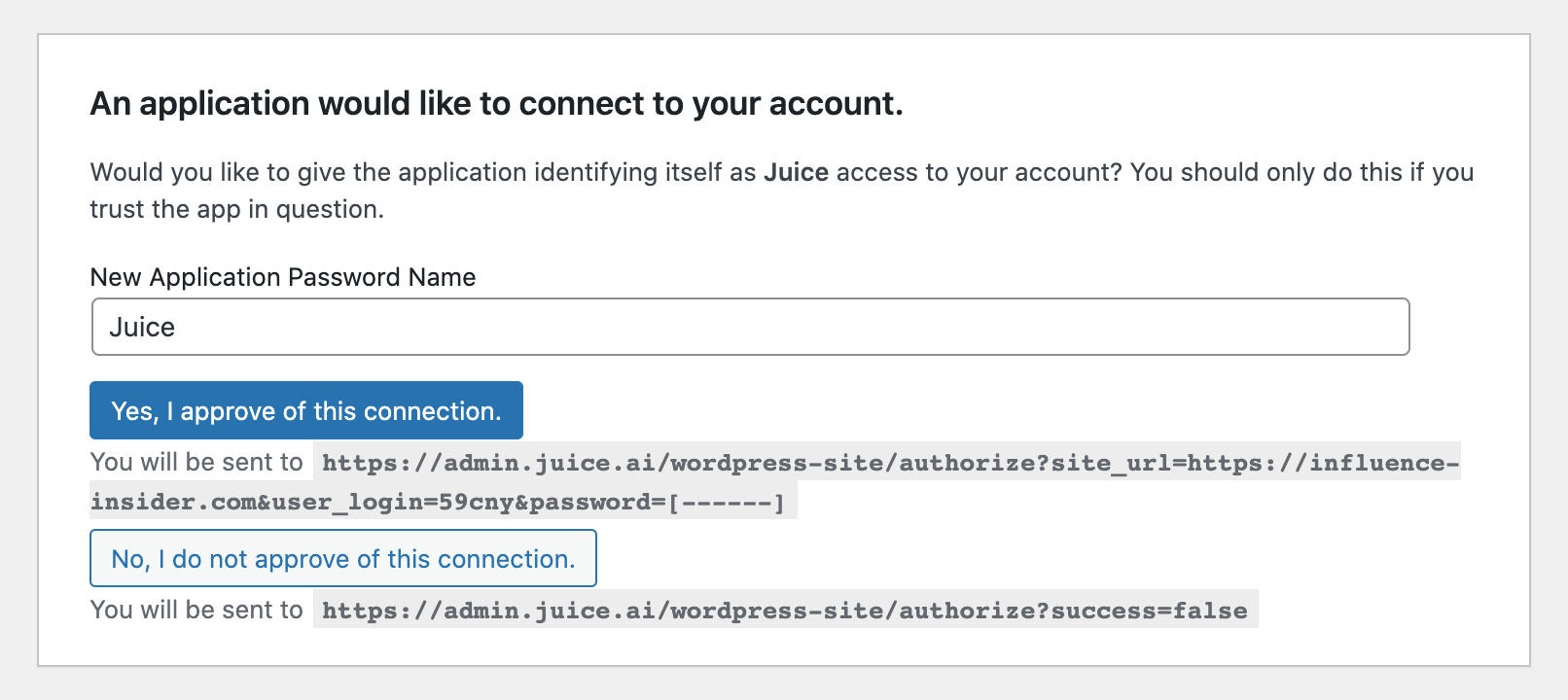Click the "Juice" text inside the input field

click(142, 328)
